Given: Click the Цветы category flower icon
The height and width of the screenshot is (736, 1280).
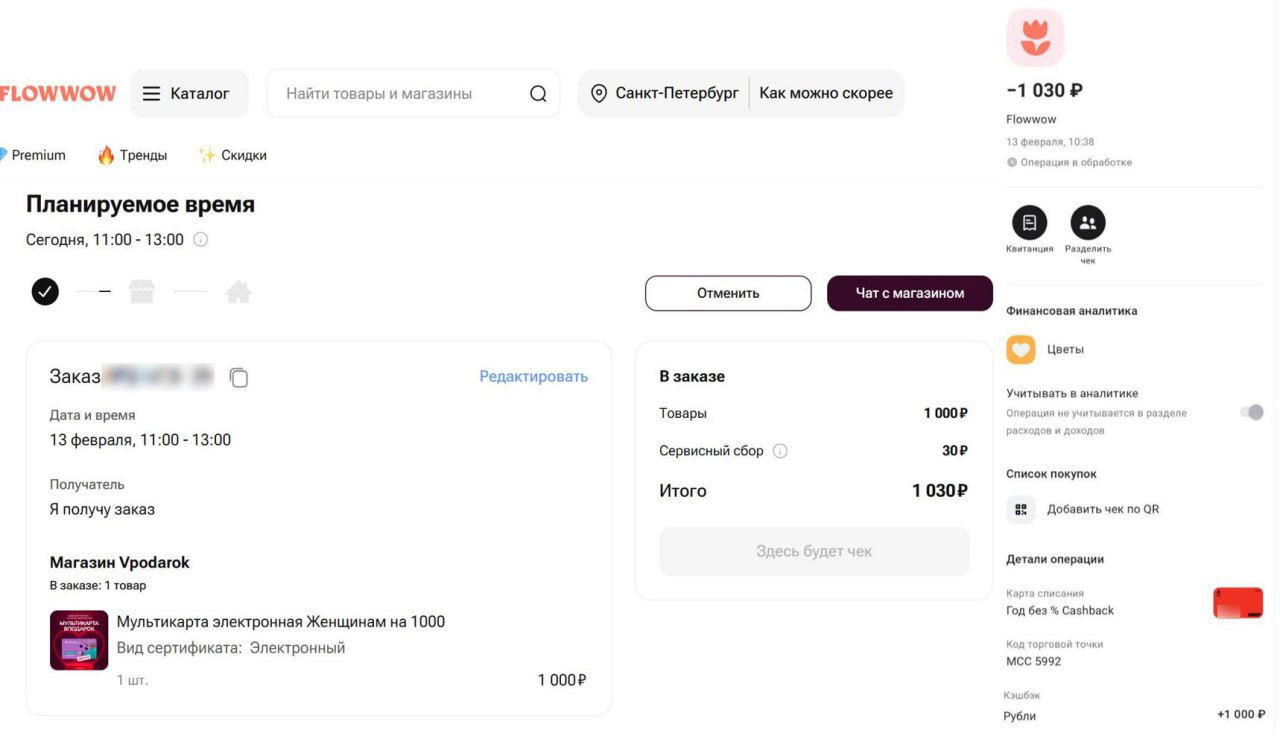Looking at the screenshot, I should (1020, 349).
